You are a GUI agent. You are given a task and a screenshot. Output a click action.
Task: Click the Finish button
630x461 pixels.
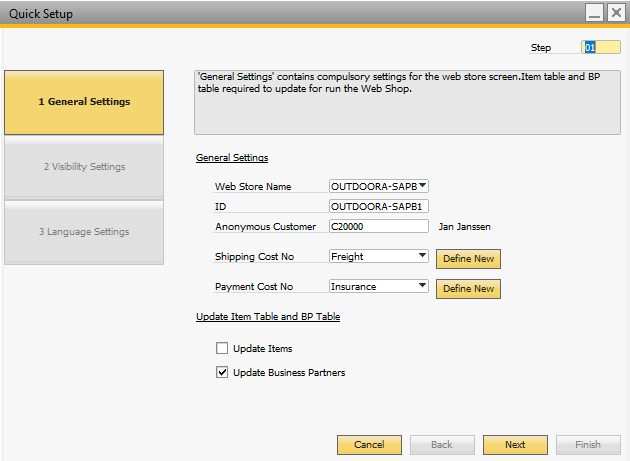[x=588, y=445]
